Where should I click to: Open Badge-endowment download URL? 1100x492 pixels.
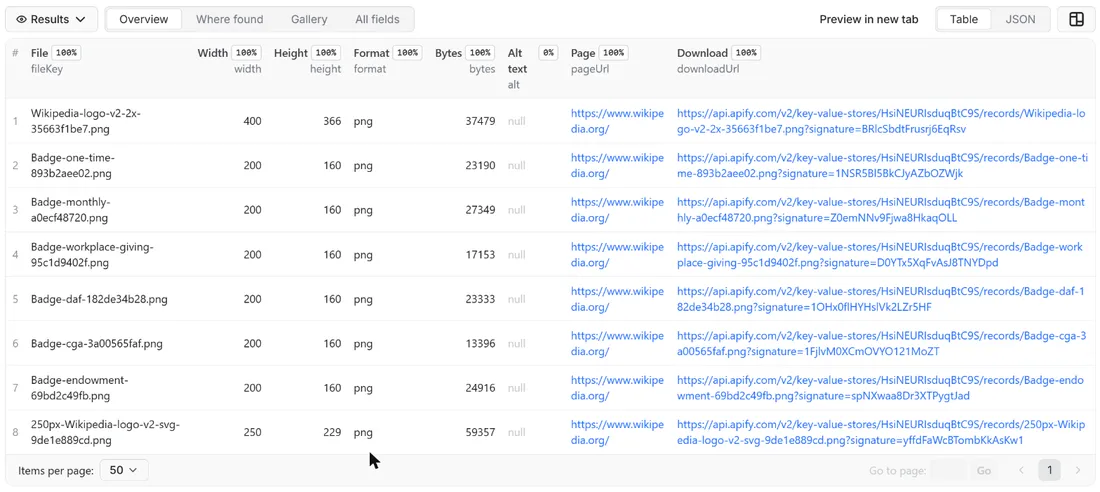pyautogui.click(x=880, y=388)
